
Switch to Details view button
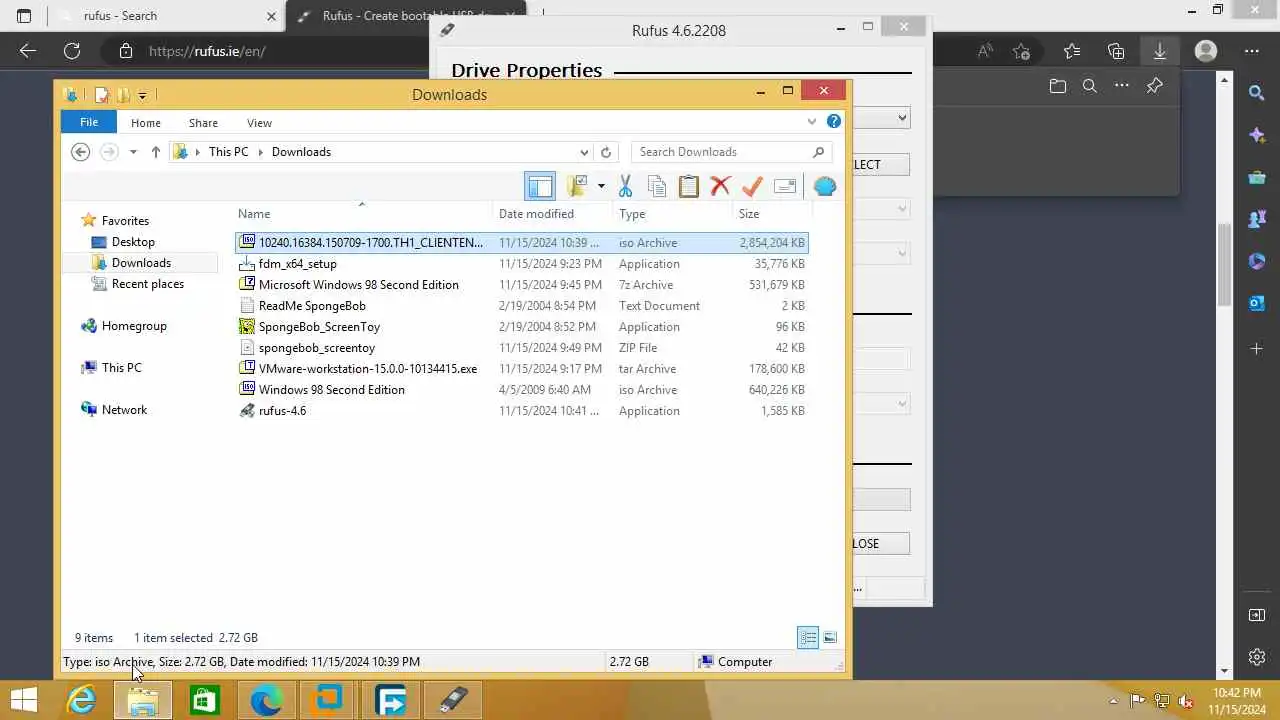tap(808, 638)
